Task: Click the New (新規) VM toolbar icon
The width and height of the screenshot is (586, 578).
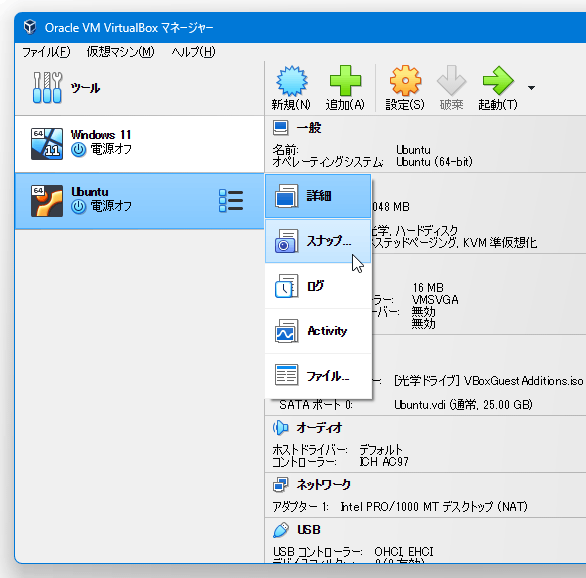Action: tap(291, 81)
